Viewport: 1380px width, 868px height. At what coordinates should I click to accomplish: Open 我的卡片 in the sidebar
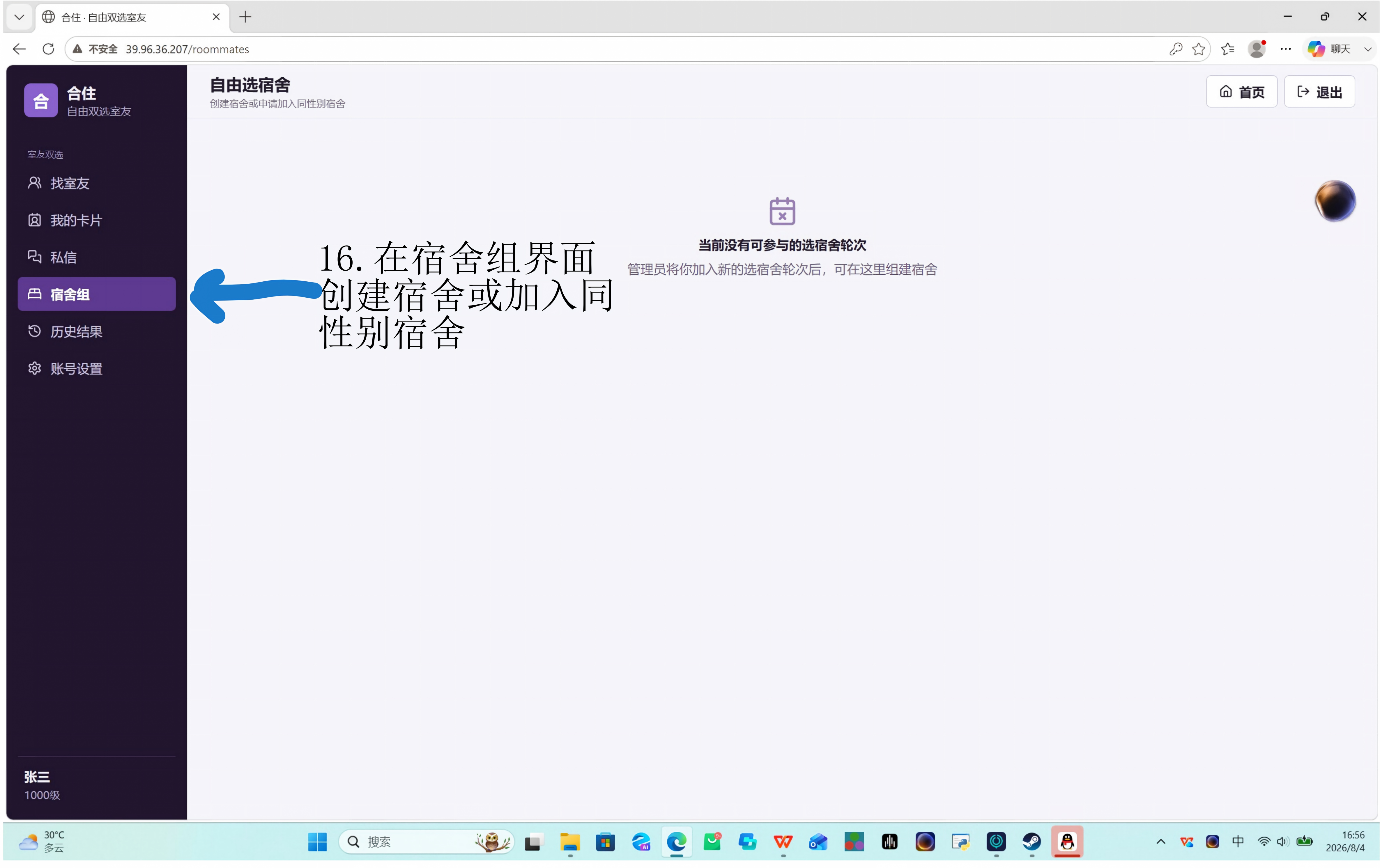click(96, 220)
